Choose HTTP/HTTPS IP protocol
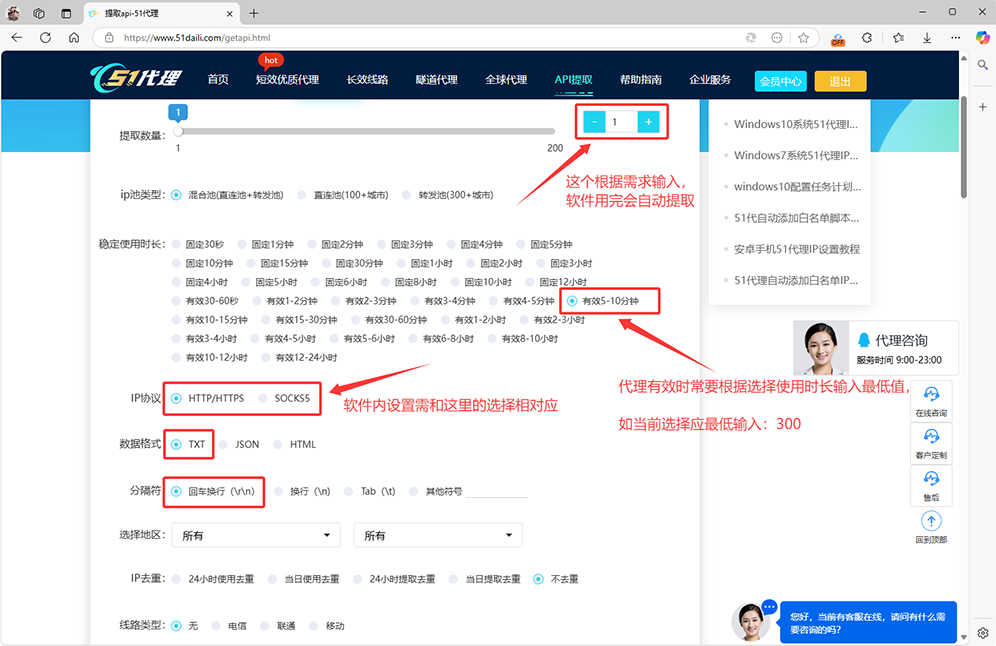The width and height of the screenshot is (996, 646). coord(176,398)
